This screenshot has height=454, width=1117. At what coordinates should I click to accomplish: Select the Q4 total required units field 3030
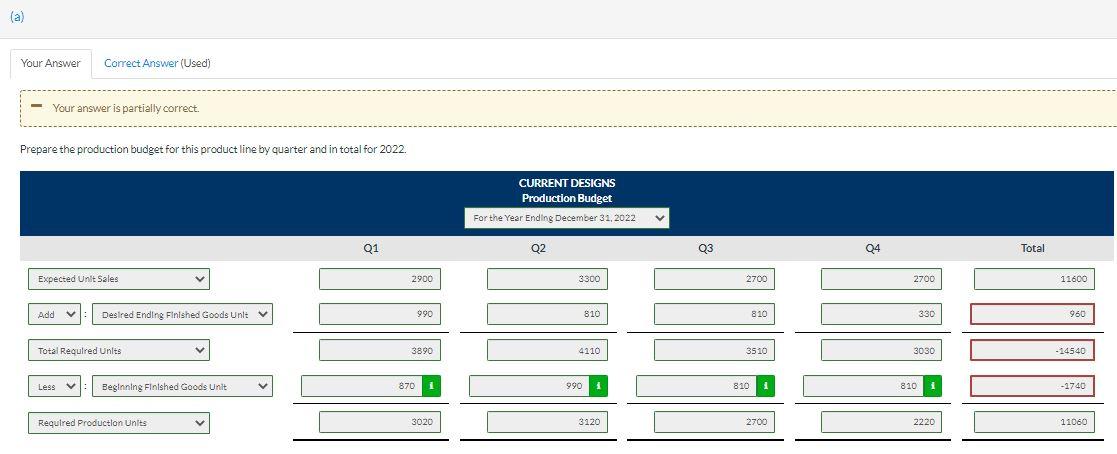(881, 350)
